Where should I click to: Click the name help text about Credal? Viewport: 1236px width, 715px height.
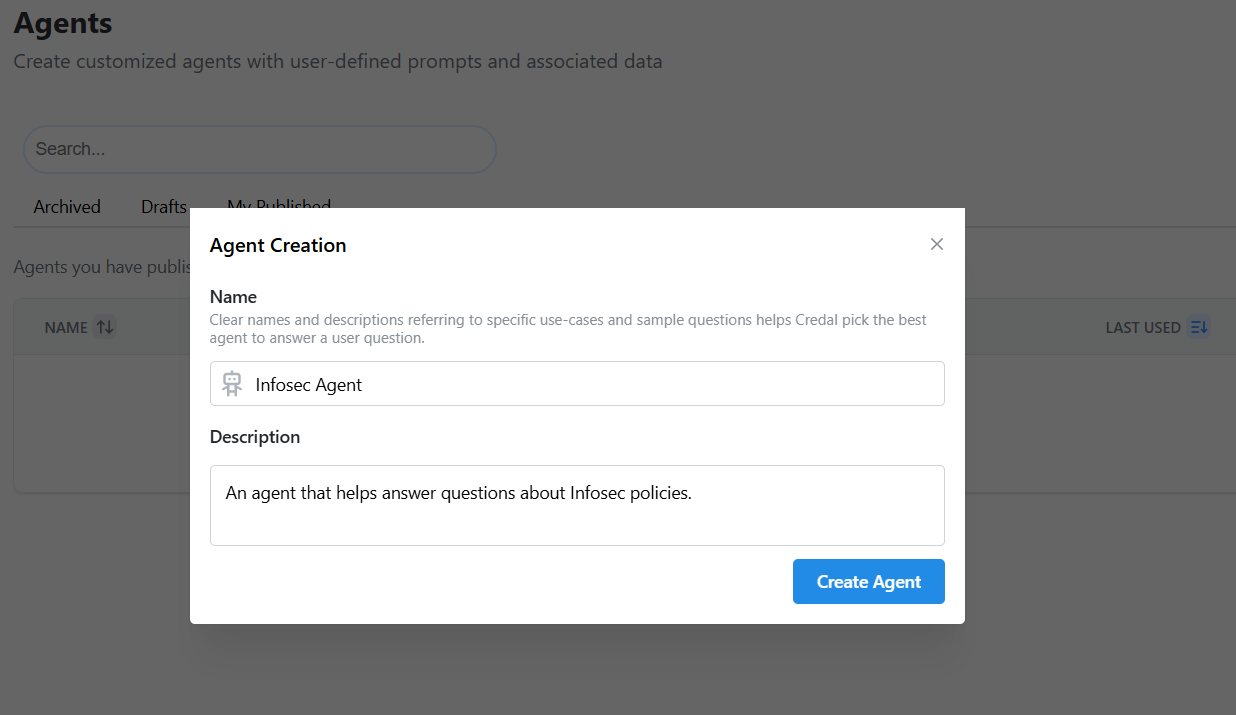(567, 329)
